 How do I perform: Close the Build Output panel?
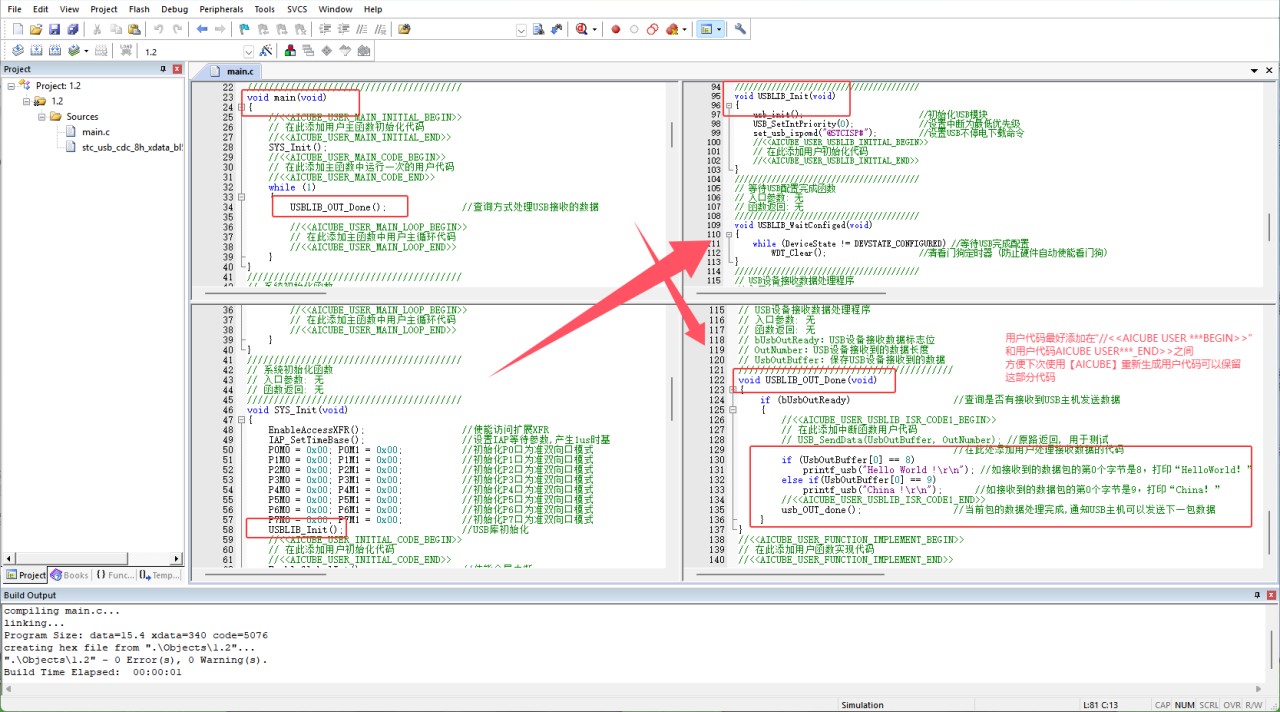click(x=1272, y=595)
